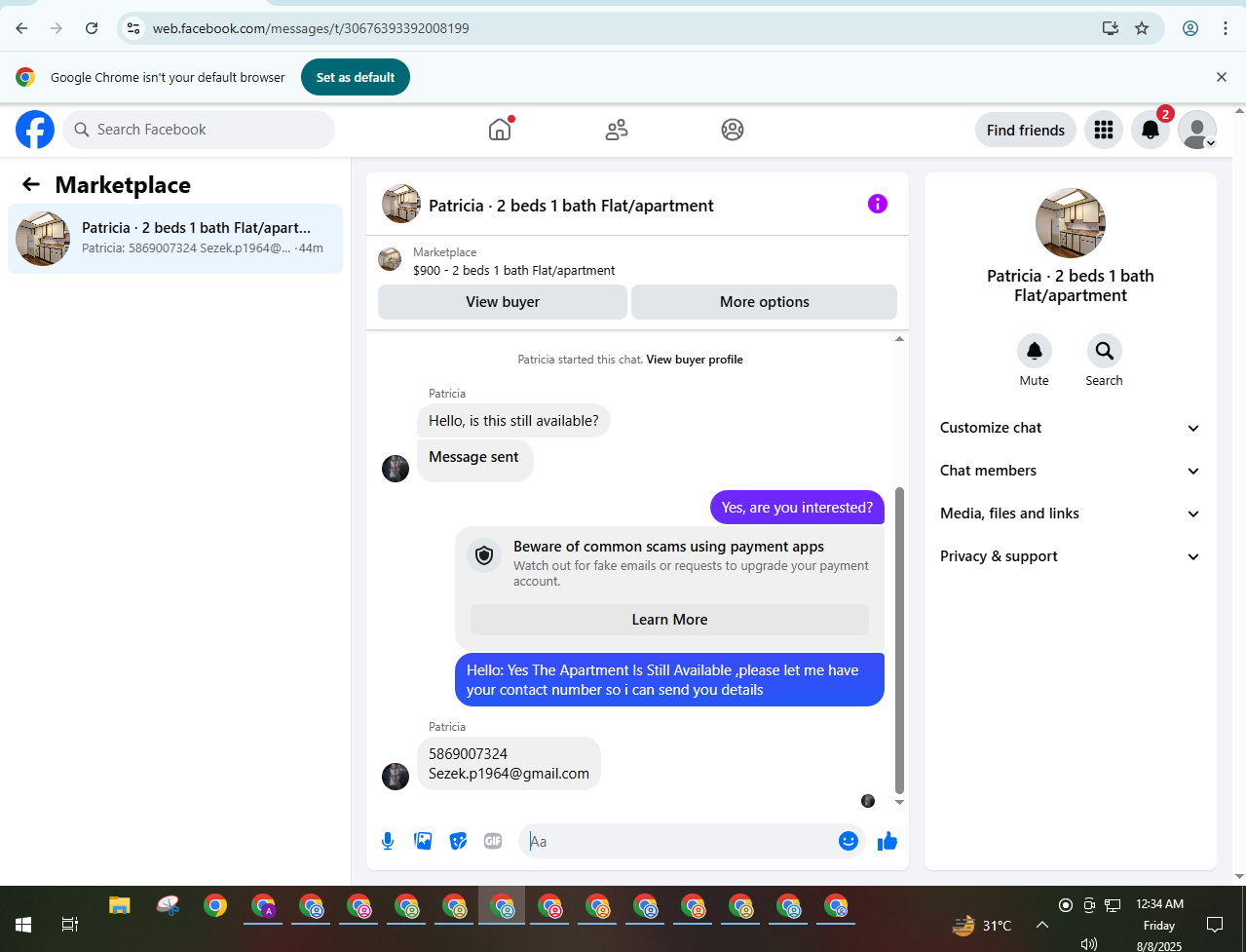Screen dimensions: 1246x952
Task: Click Learn More on the scam warning
Action: [670, 620]
